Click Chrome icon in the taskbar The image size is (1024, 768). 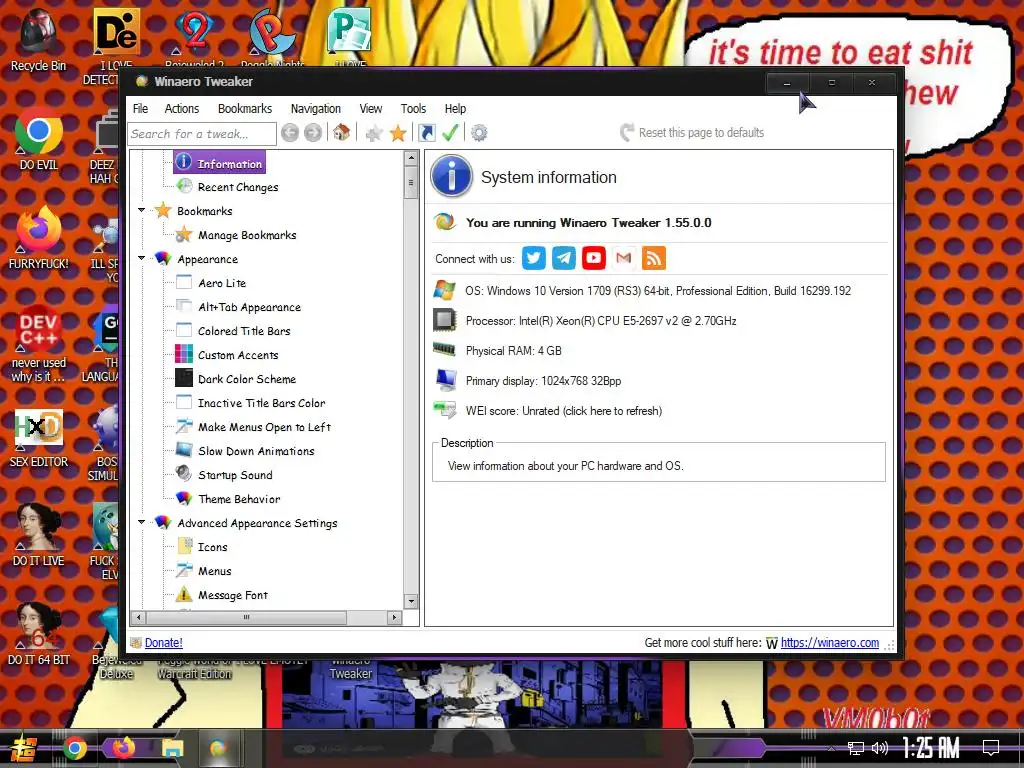[x=75, y=748]
